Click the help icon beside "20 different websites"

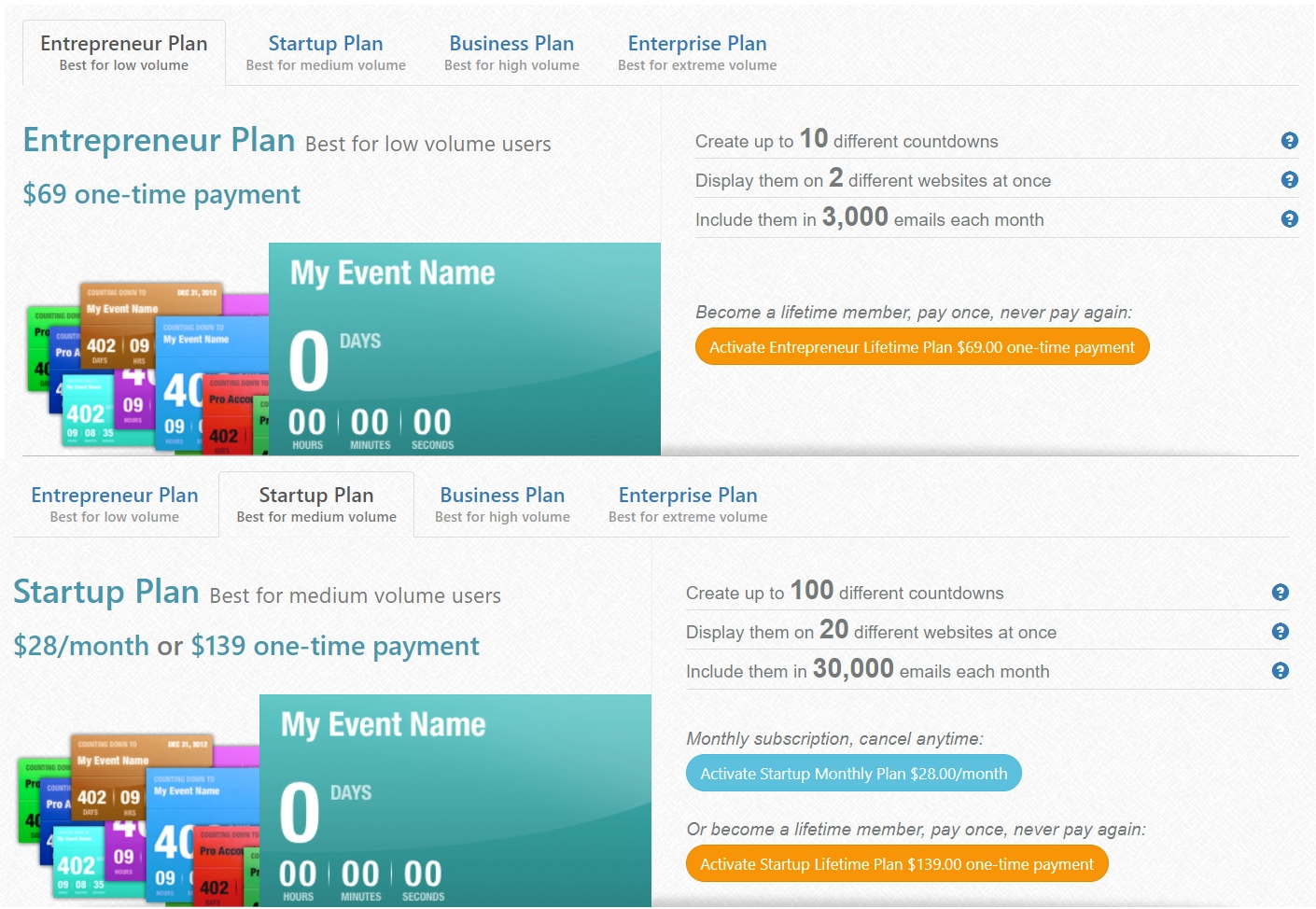1280,631
